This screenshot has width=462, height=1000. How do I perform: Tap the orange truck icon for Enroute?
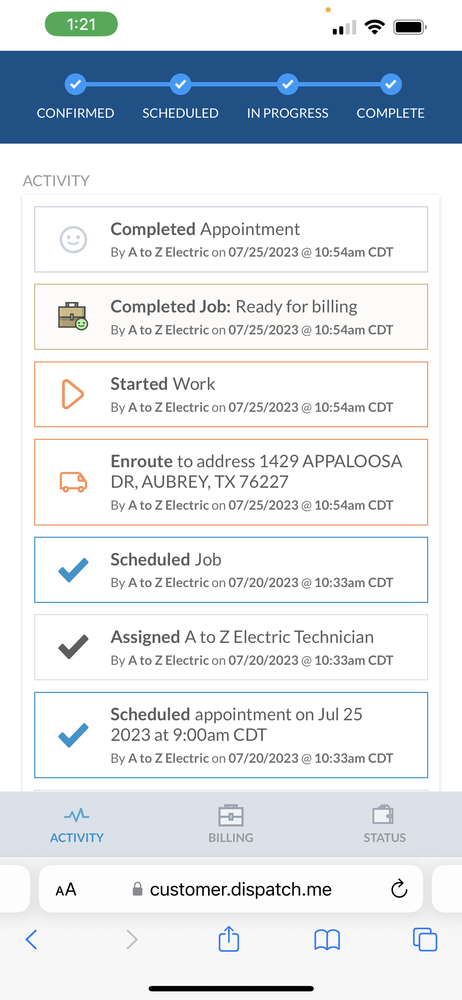[x=73, y=482]
